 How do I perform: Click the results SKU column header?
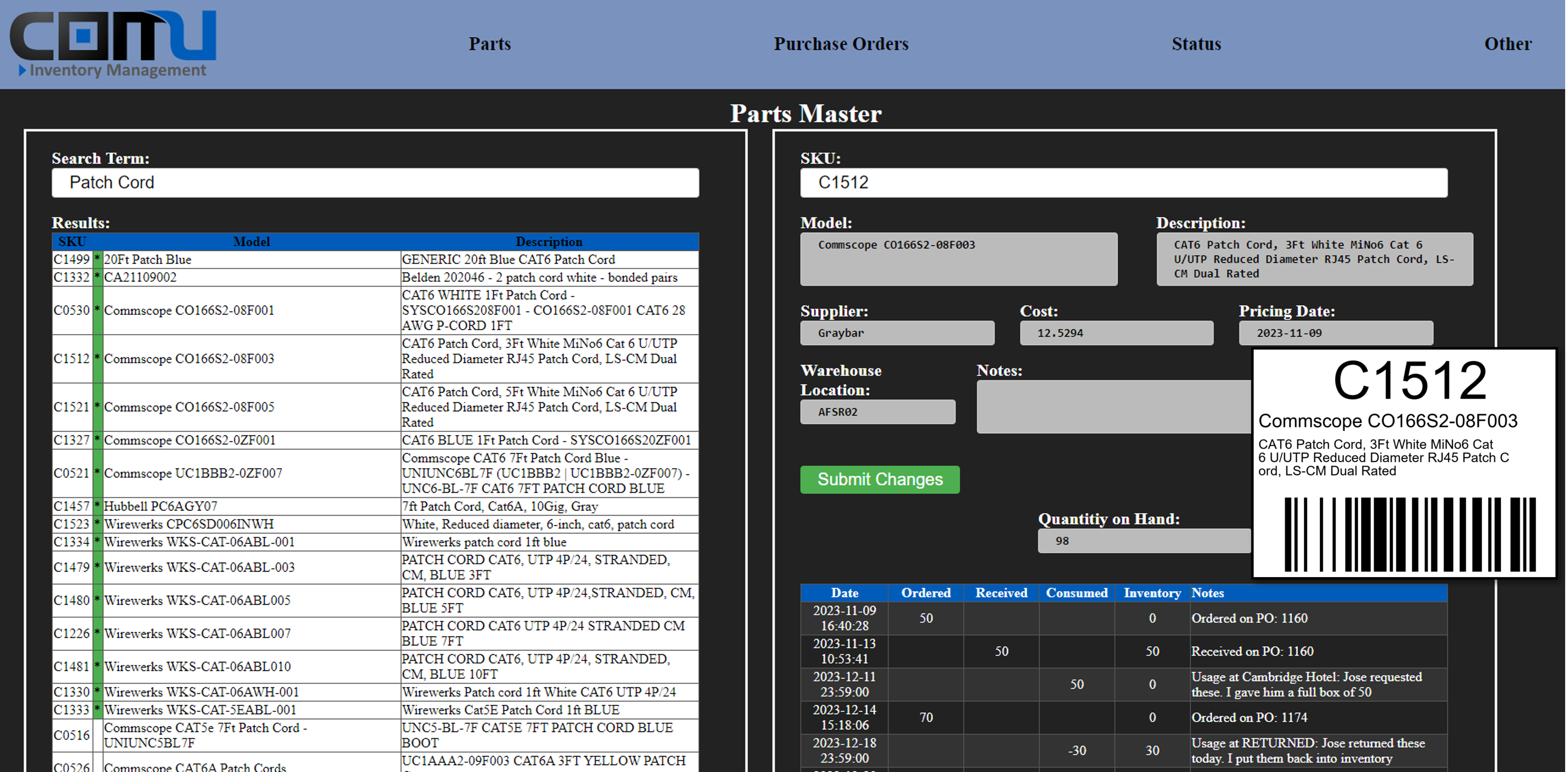73,242
